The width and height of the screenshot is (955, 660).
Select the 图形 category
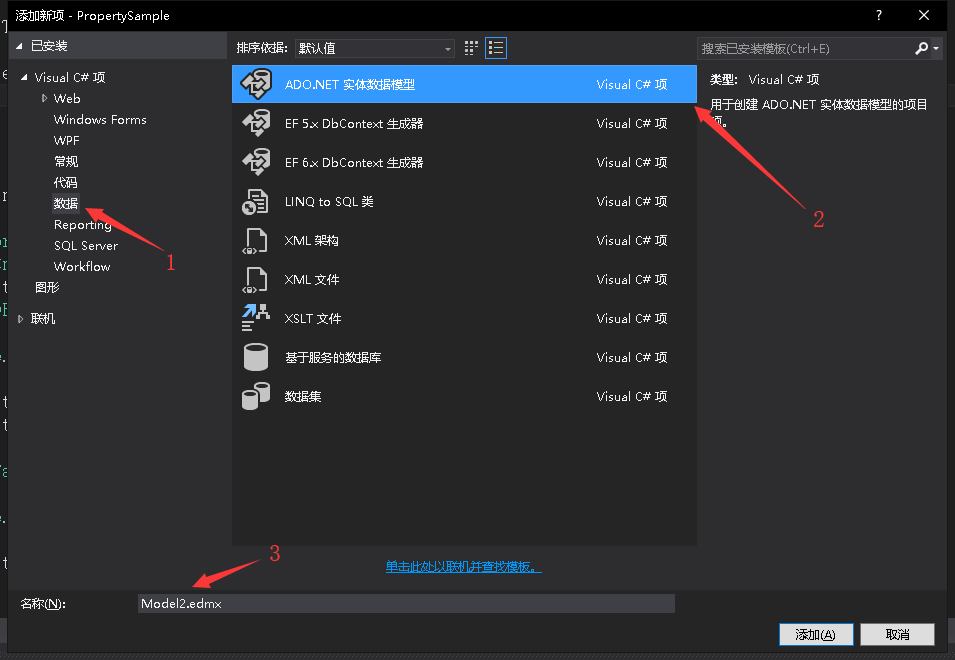[47, 287]
